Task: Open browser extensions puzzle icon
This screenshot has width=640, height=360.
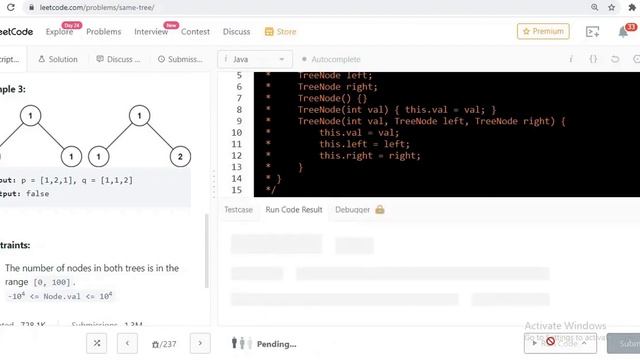Action: tap(632, 7)
